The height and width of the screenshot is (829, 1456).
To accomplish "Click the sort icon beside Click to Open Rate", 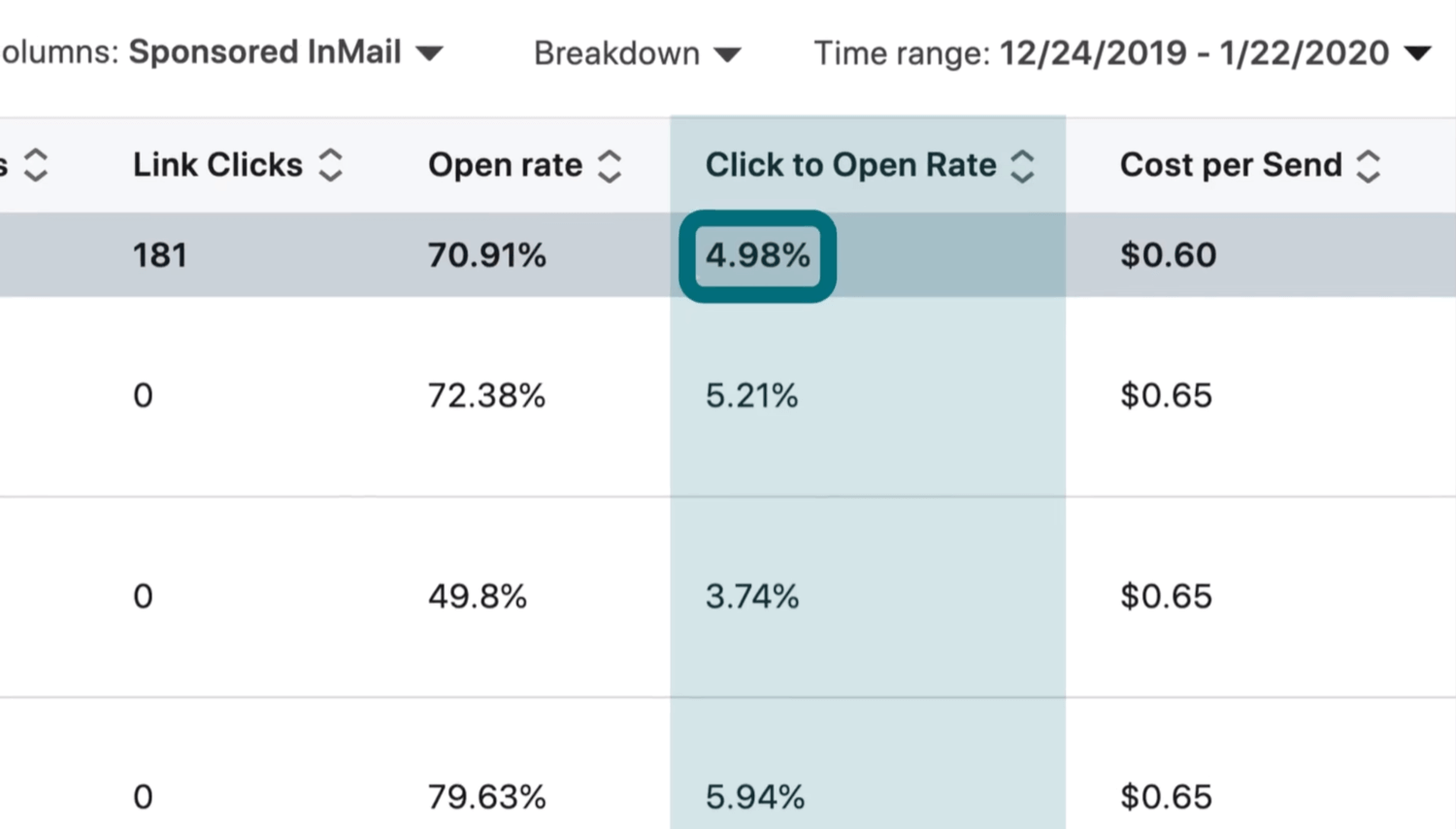I will tap(1023, 165).
